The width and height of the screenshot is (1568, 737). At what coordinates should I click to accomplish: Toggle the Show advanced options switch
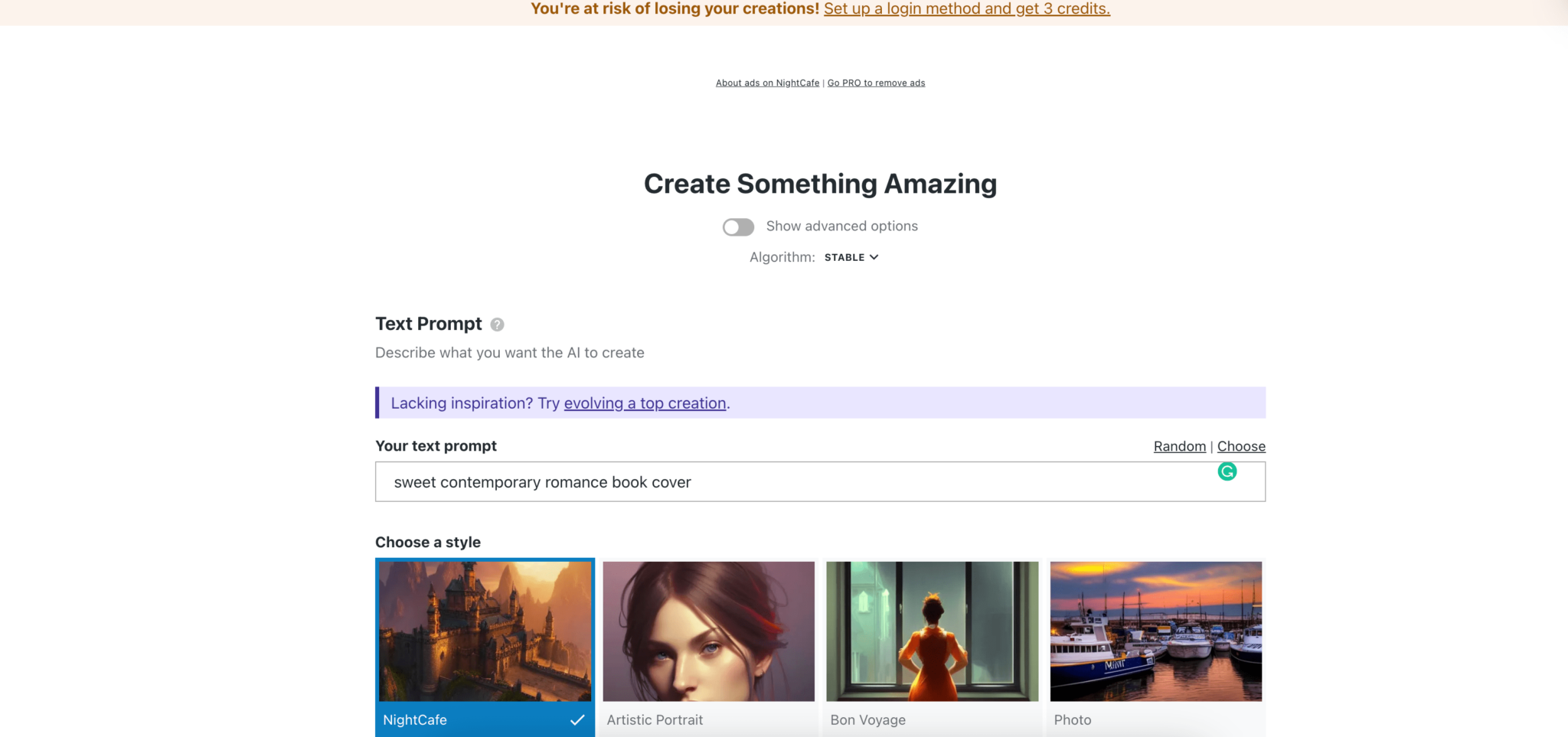tap(738, 227)
